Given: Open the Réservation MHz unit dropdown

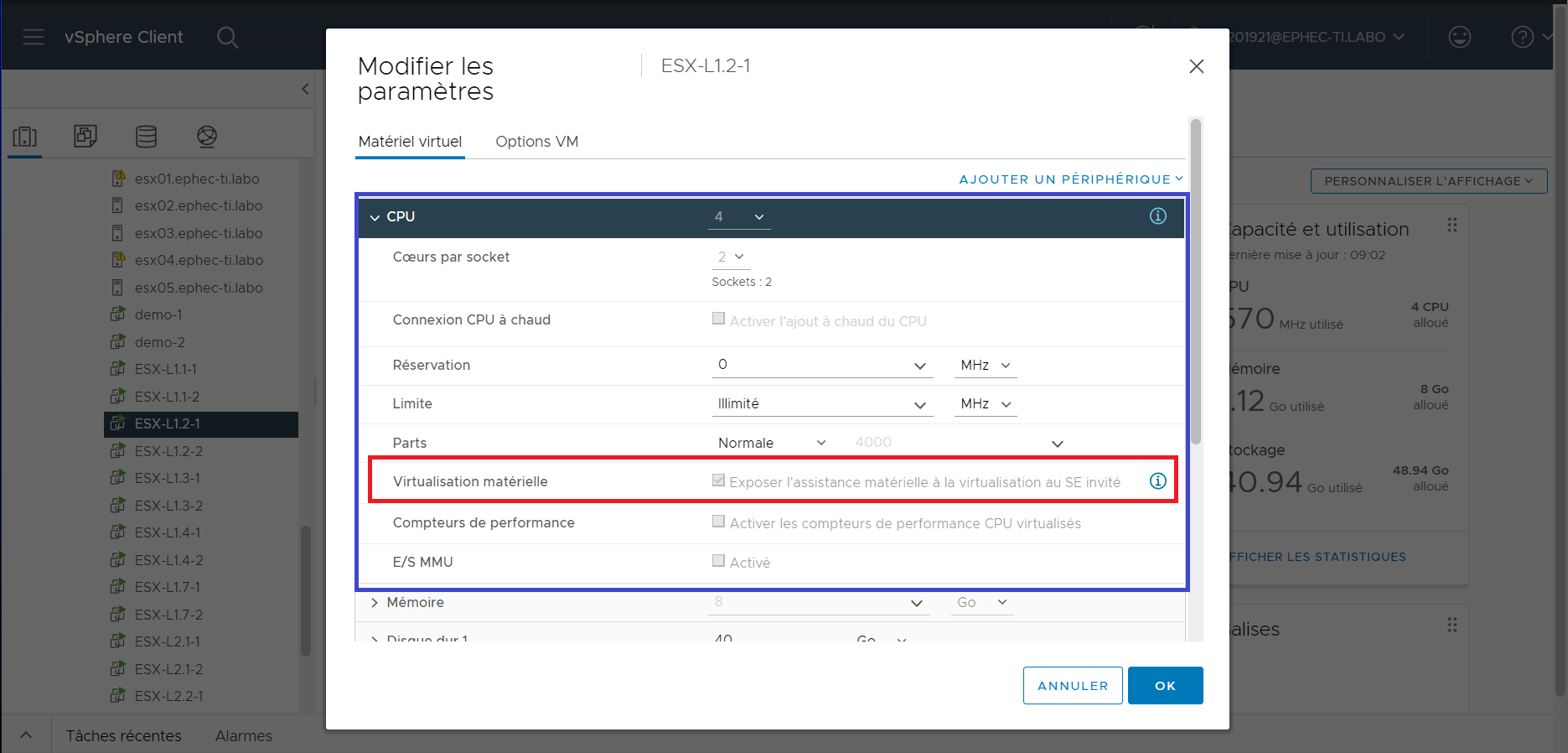Looking at the screenshot, I should click(985, 365).
